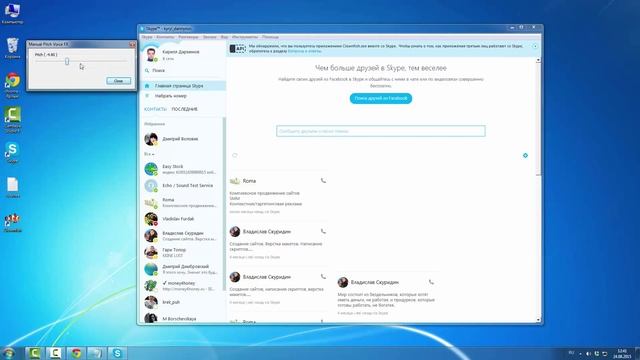Click the profile avatar of Кирилл
The image size is (640, 360).
151,55
